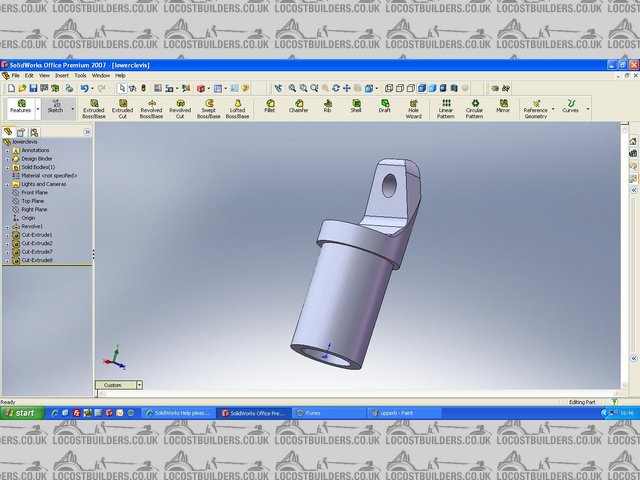Open the Hole Wizard
This screenshot has height=480, width=640.
pyautogui.click(x=413, y=108)
